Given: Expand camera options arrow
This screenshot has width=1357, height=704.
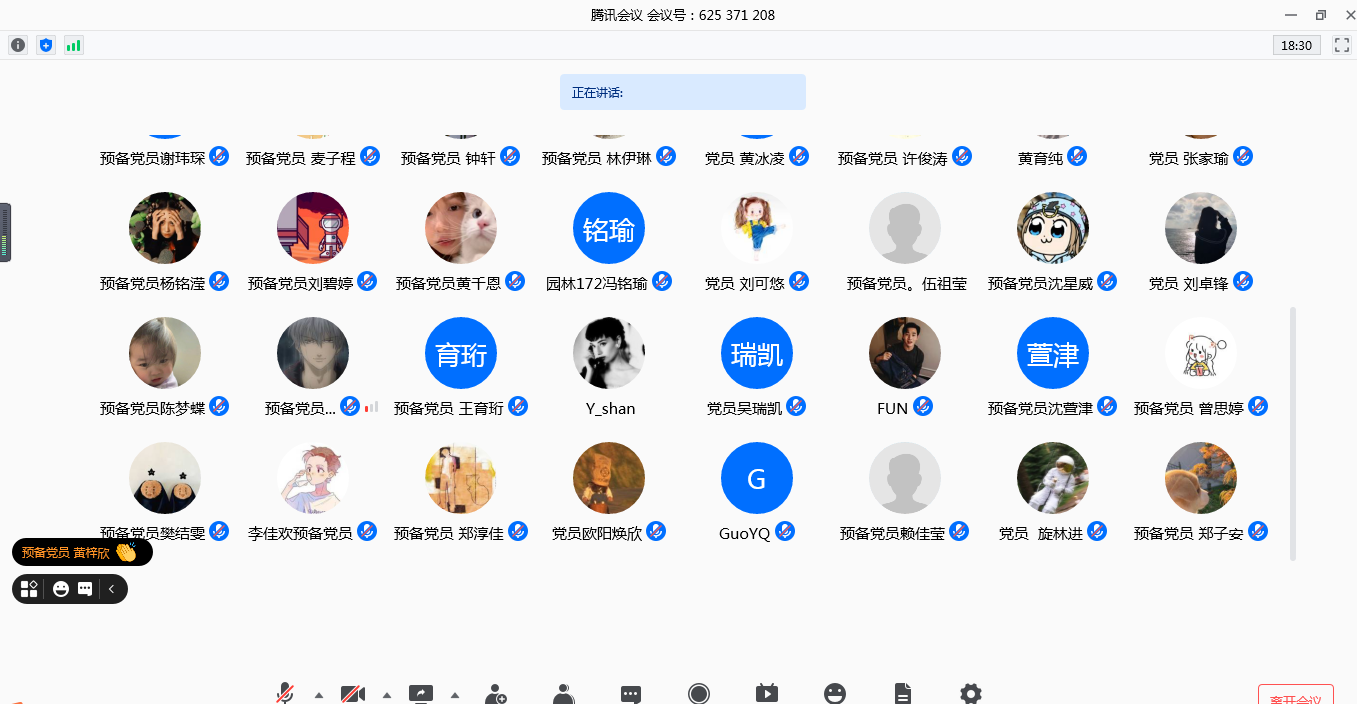Looking at the screenshot, I should pyautogui.click(x=387, y=695).
